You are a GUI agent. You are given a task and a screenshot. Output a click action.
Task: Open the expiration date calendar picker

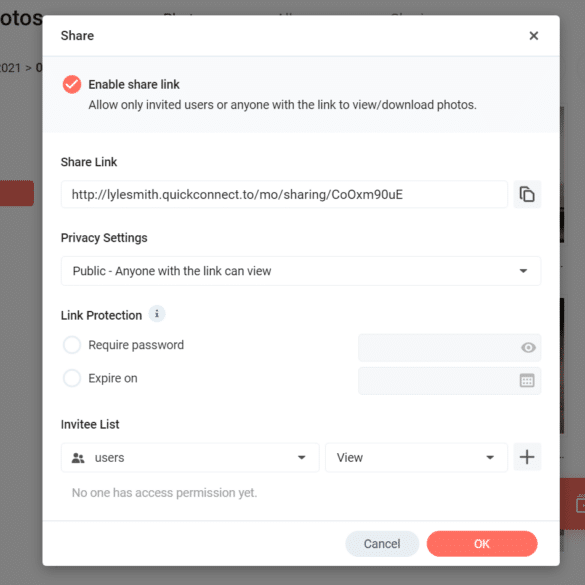(527, 381)
